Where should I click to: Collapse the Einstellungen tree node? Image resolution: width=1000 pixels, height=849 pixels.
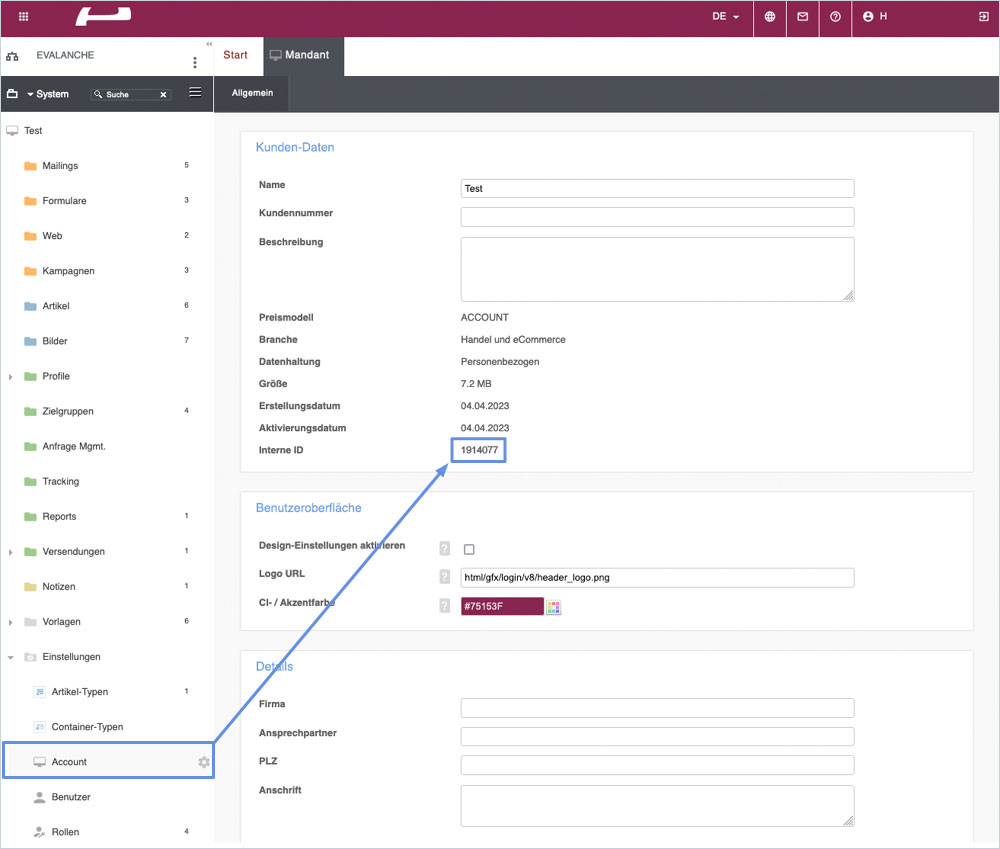[x=11, y=657]
